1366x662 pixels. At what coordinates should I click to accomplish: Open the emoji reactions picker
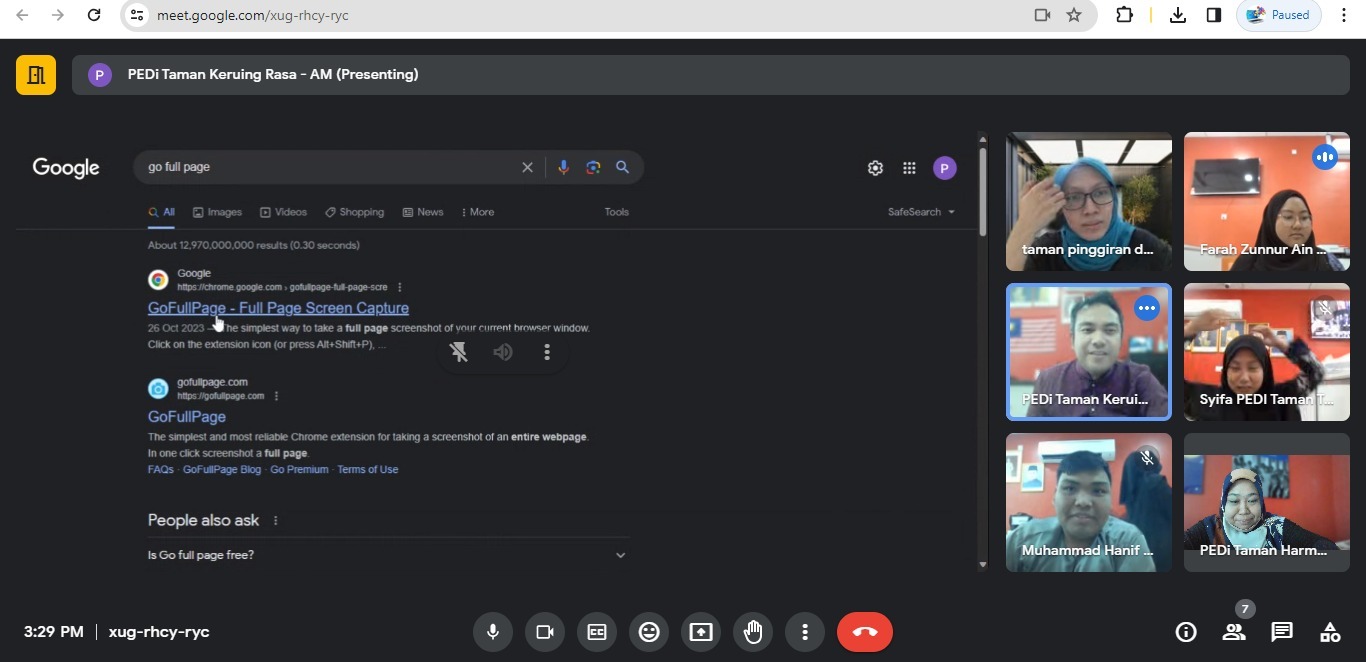pos(649,632)
